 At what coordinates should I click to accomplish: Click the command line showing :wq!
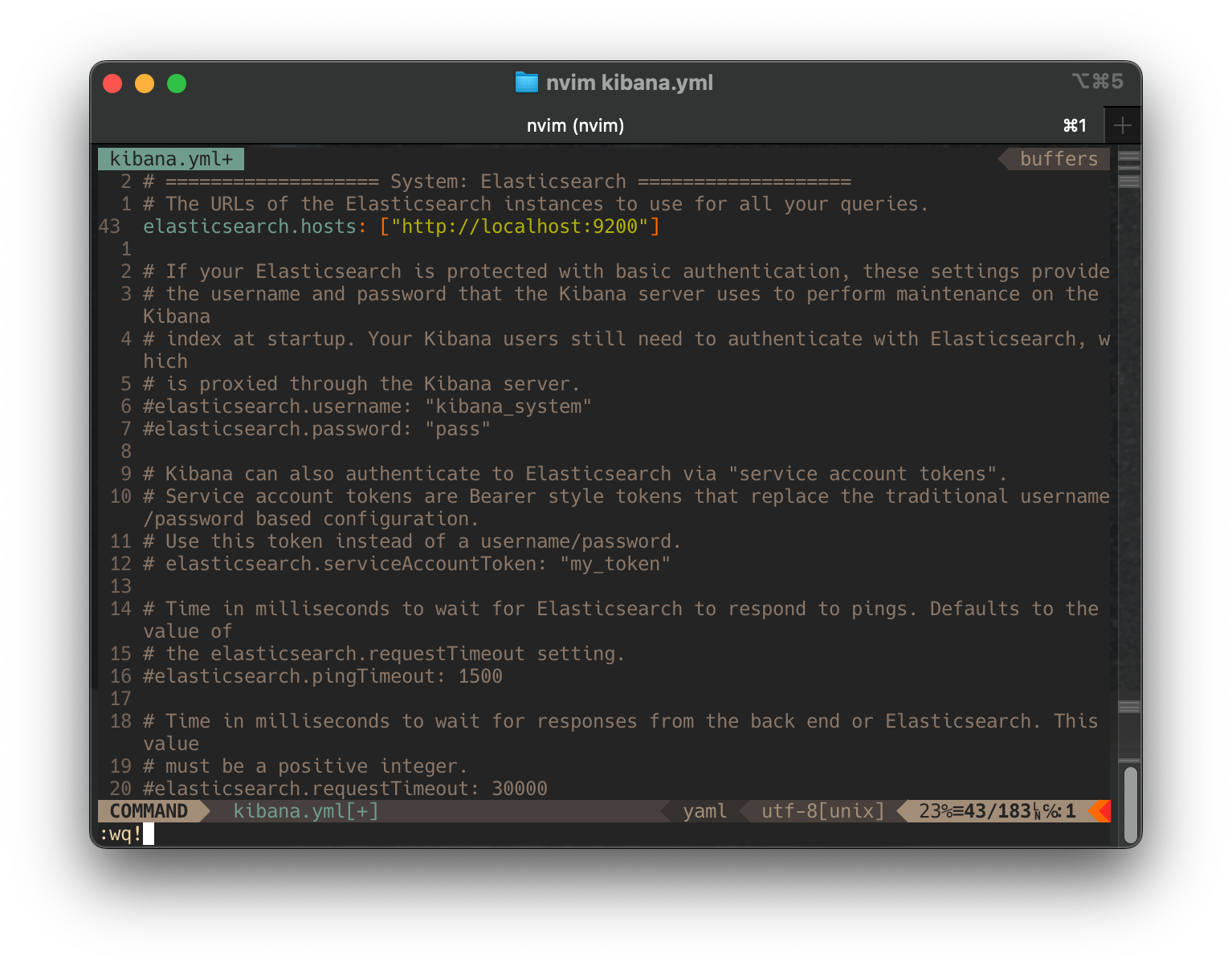tap(124, 835)
